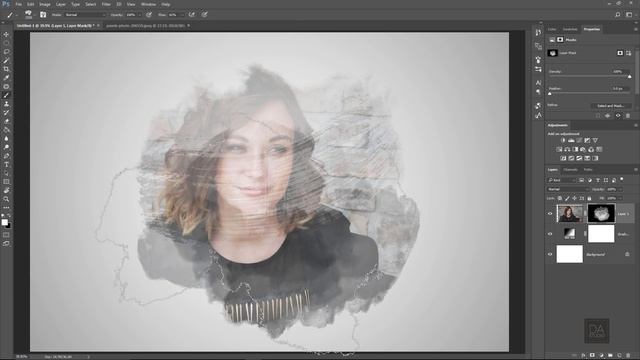The image size is (640, 360).
Task: Select the Zoom tool in toolbar
Action: [6, 199]
